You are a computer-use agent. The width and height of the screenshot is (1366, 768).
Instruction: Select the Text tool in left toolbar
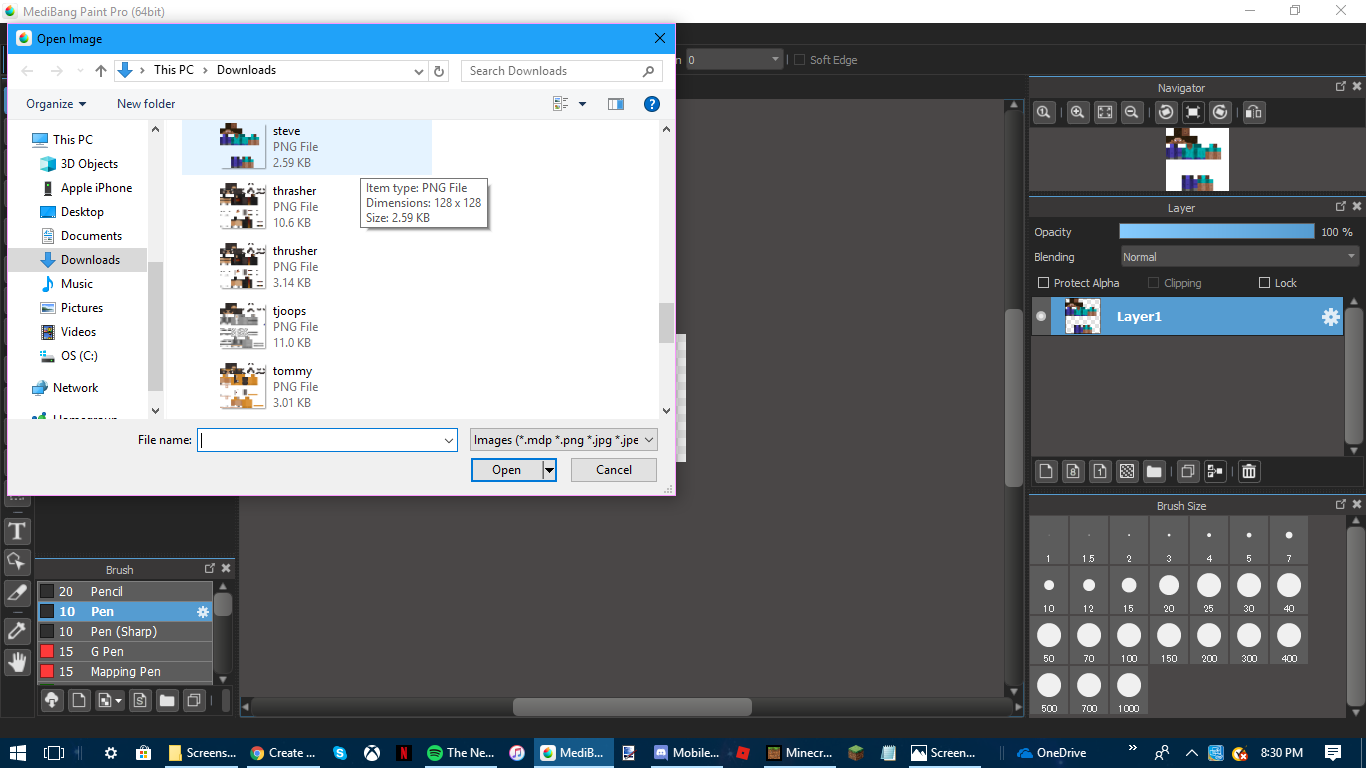click(x=18, y=531)
